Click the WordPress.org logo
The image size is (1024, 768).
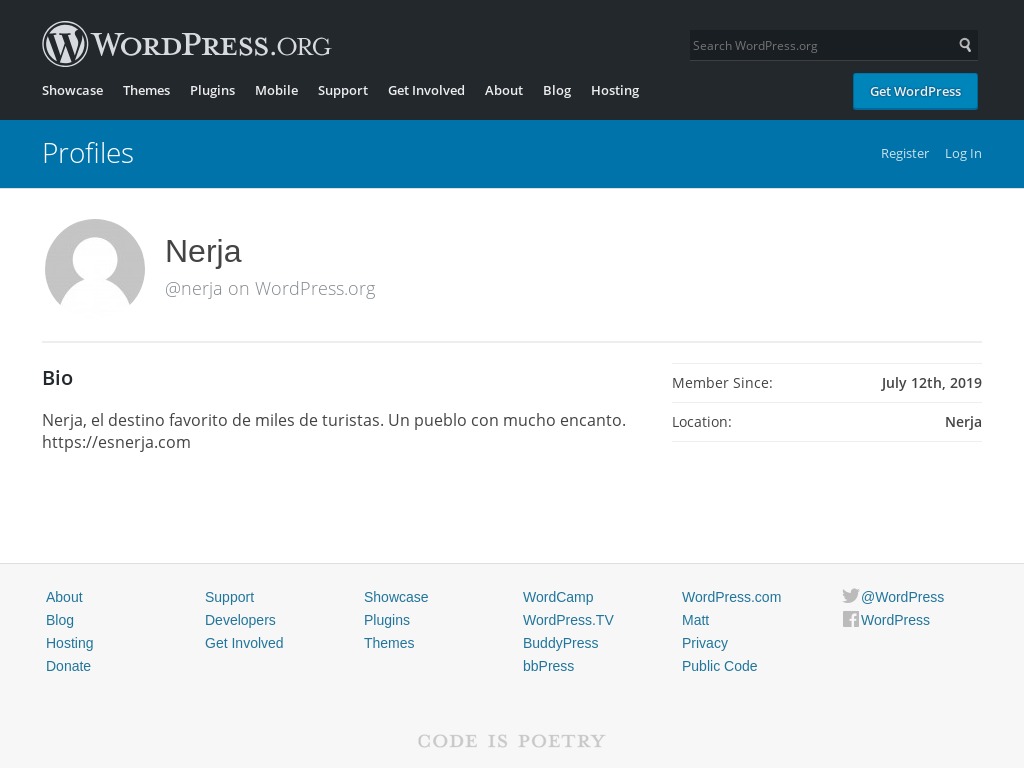[186, 45]
